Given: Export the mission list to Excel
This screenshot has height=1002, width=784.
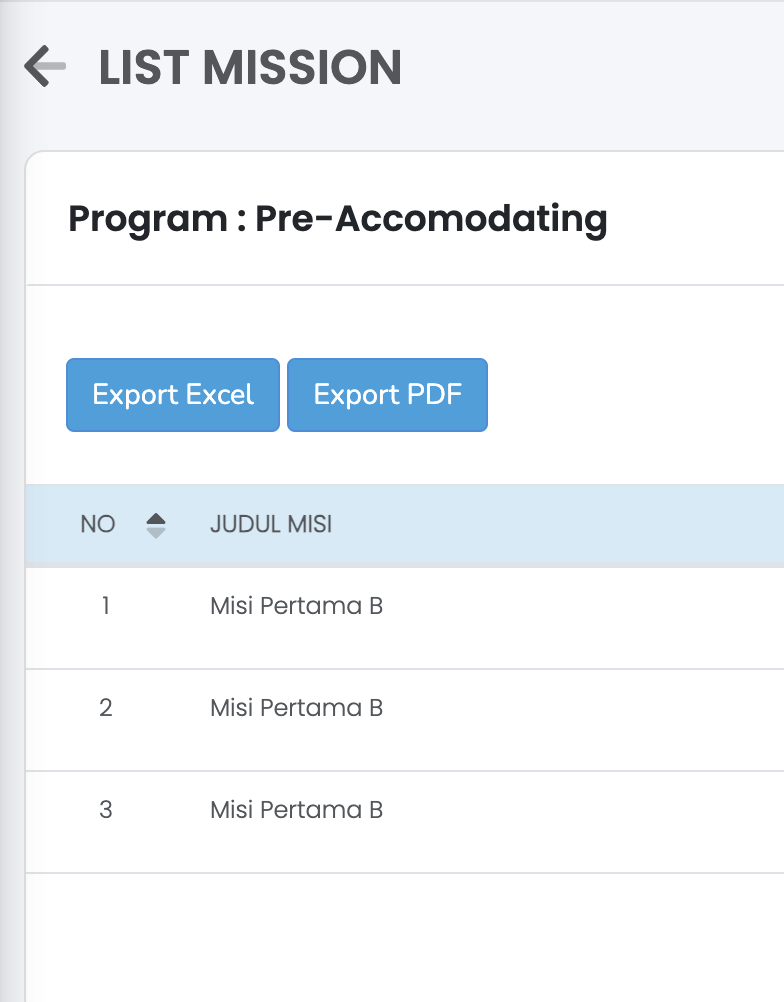Looking at the screenshot, I should pos(173,395).
